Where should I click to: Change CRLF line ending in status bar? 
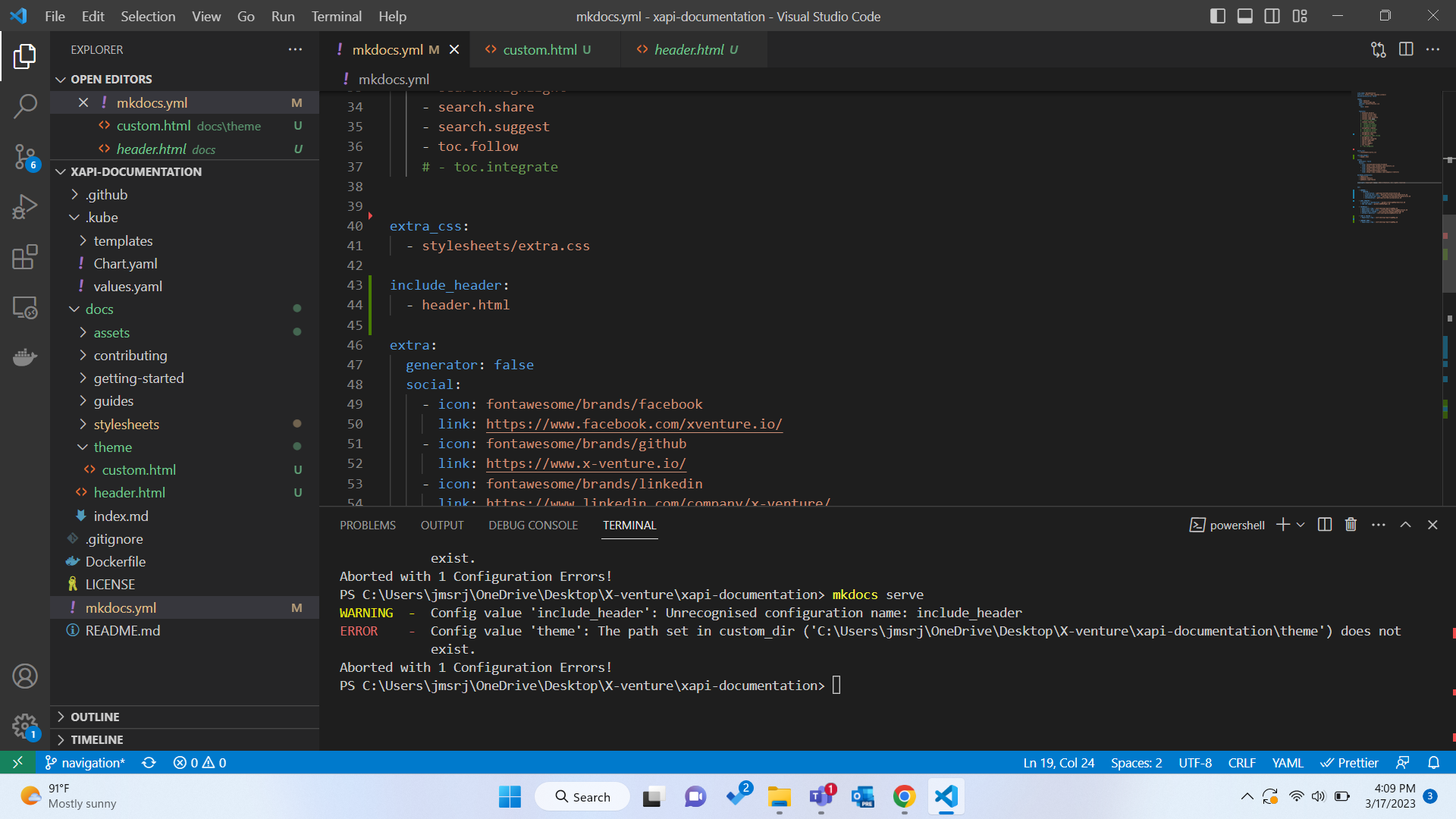click(x=1242, y=762)
